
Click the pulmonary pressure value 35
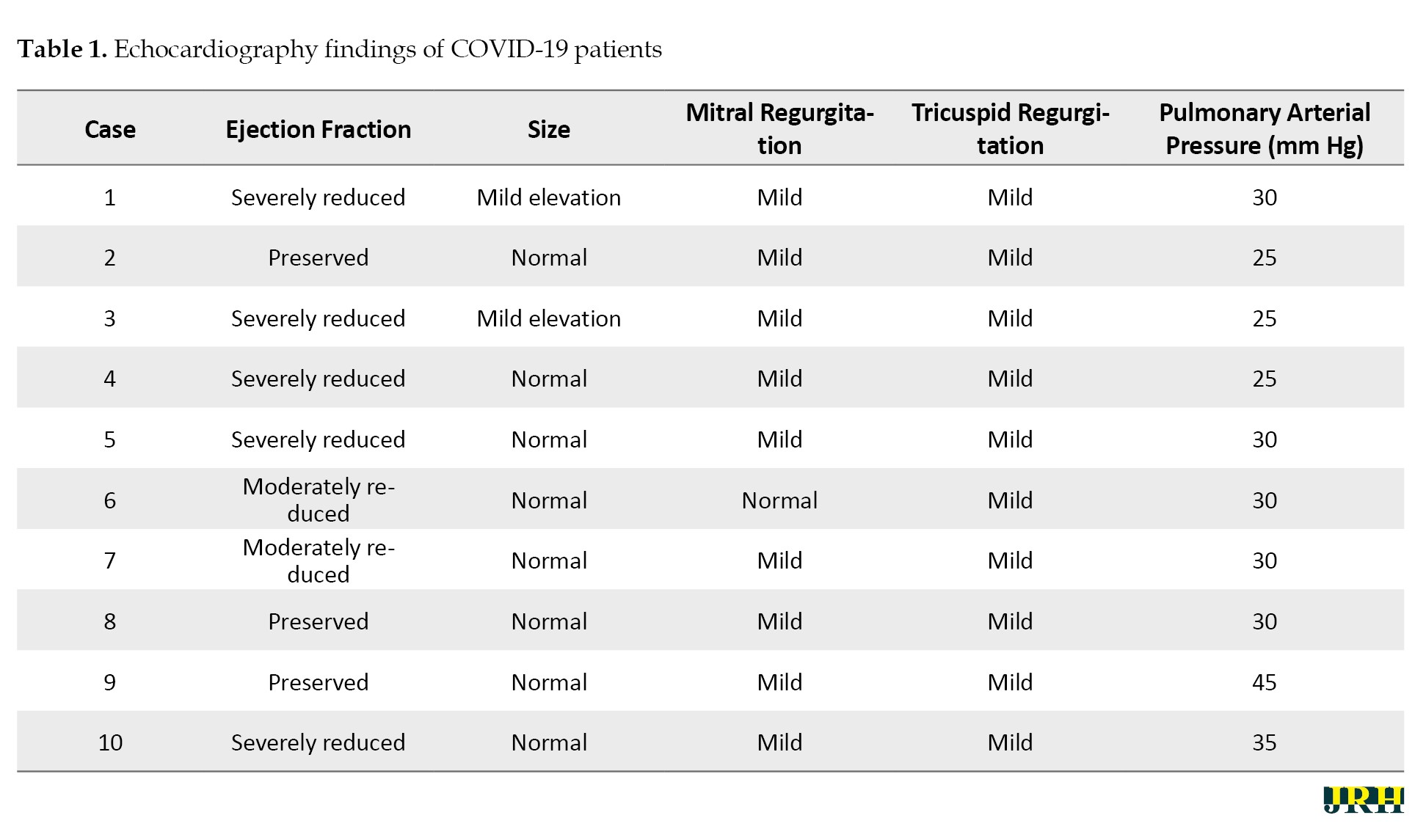(1264, 742)
